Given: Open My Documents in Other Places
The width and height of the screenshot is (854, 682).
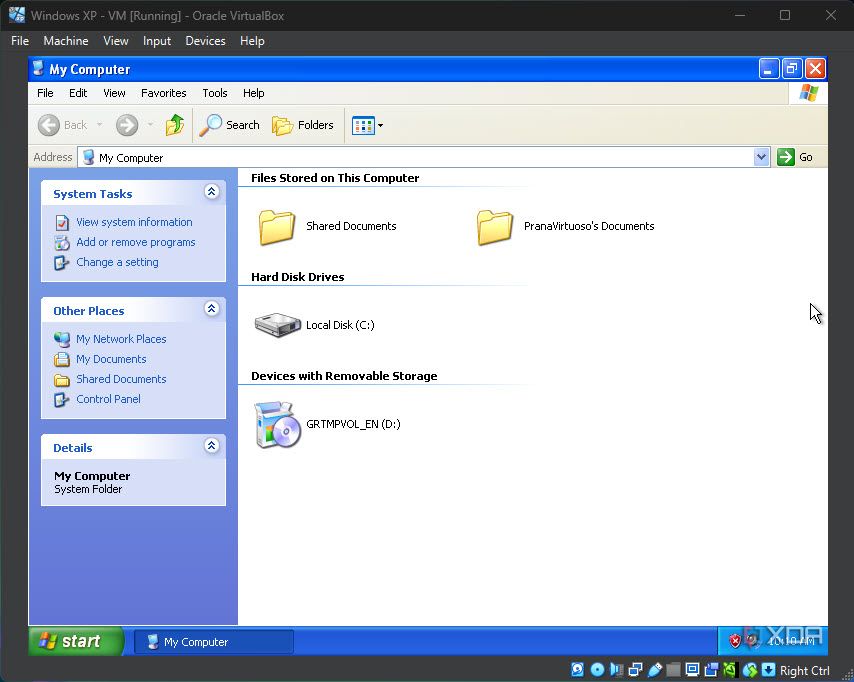Looking at the screenshot, I should [111, 360].
